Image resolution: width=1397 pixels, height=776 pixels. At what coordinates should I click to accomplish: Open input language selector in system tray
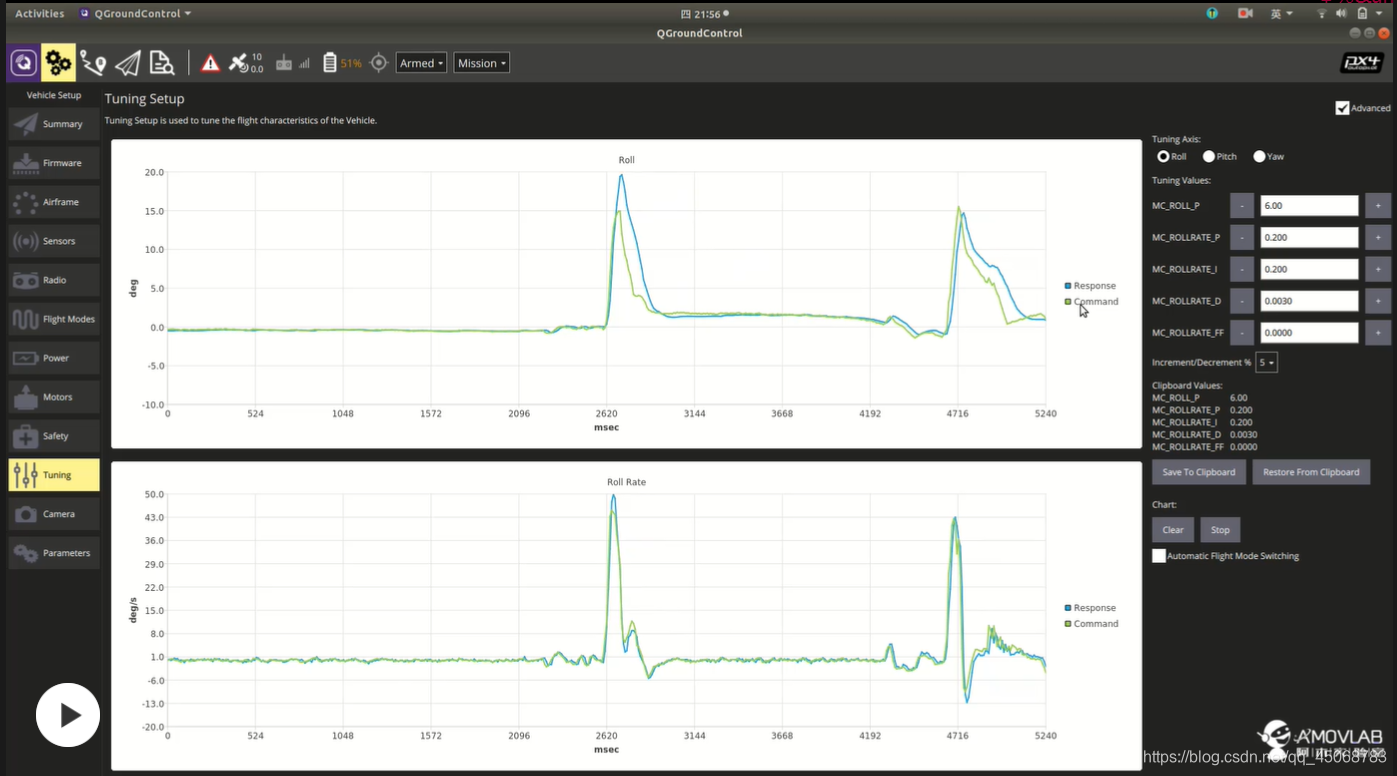tap(1281, 13)
